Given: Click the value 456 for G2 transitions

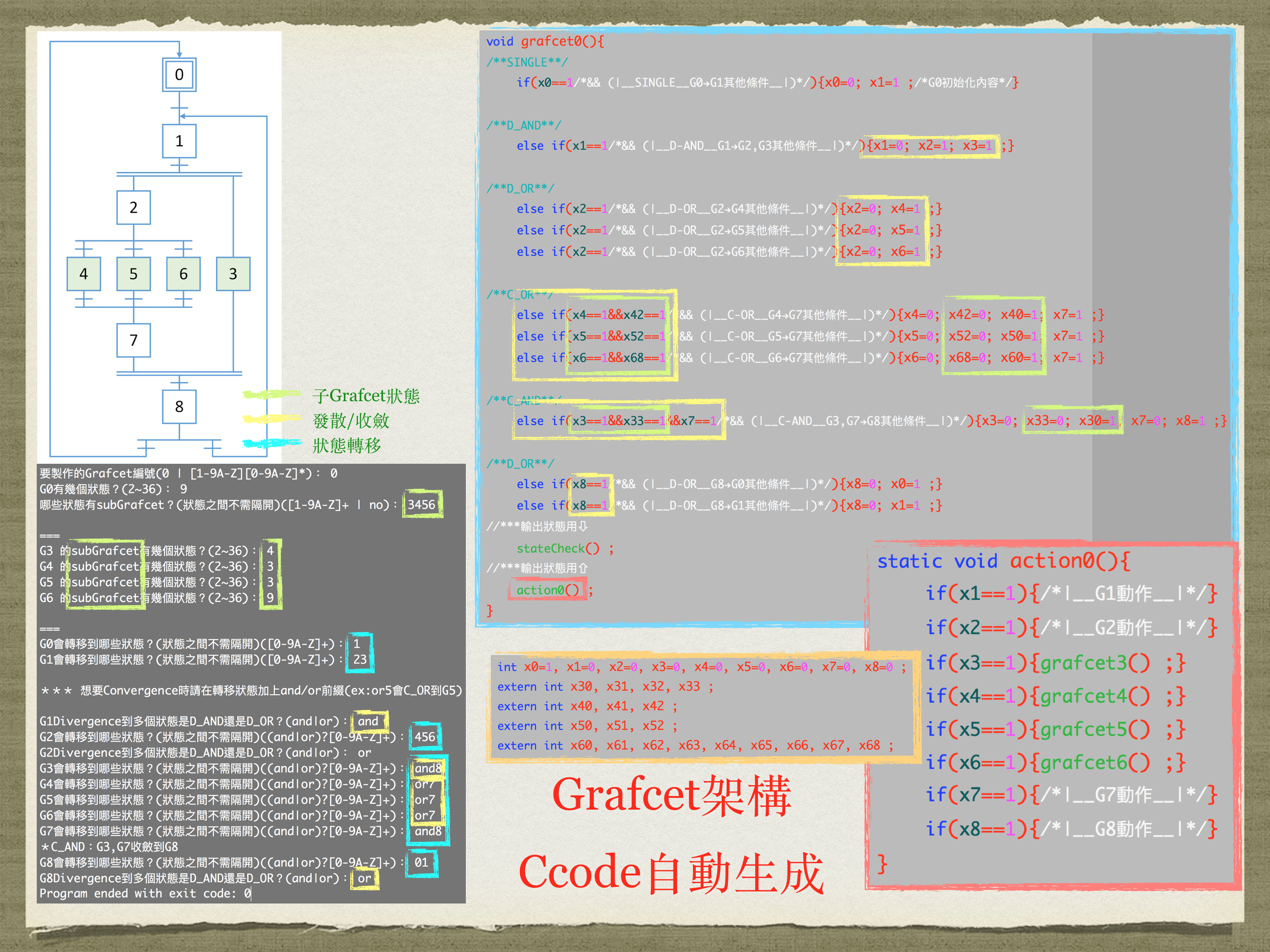Looking at the screenshot, I should [x=425, y=737].
